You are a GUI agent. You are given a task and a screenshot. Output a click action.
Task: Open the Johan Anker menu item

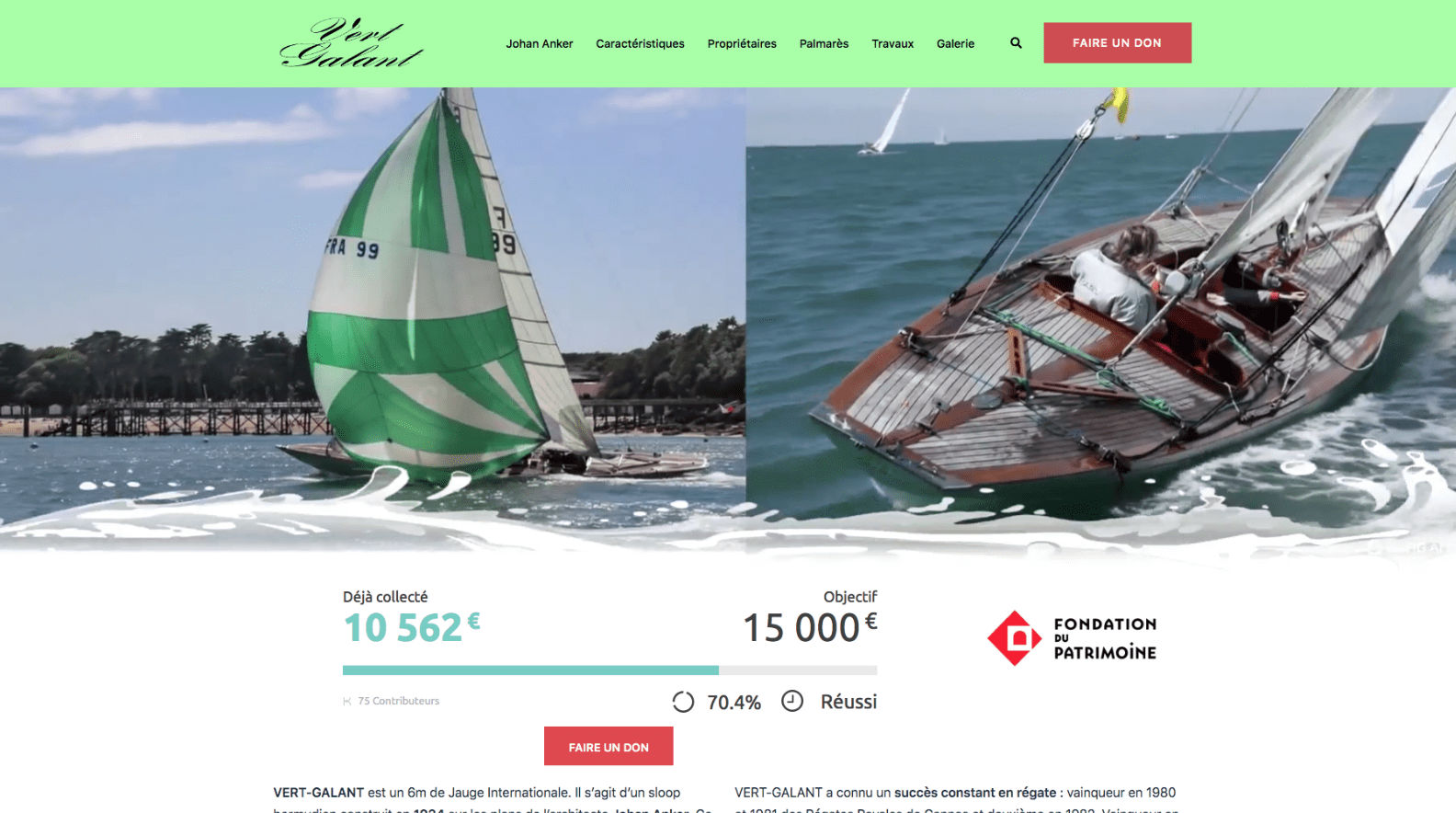click(540, 43)
